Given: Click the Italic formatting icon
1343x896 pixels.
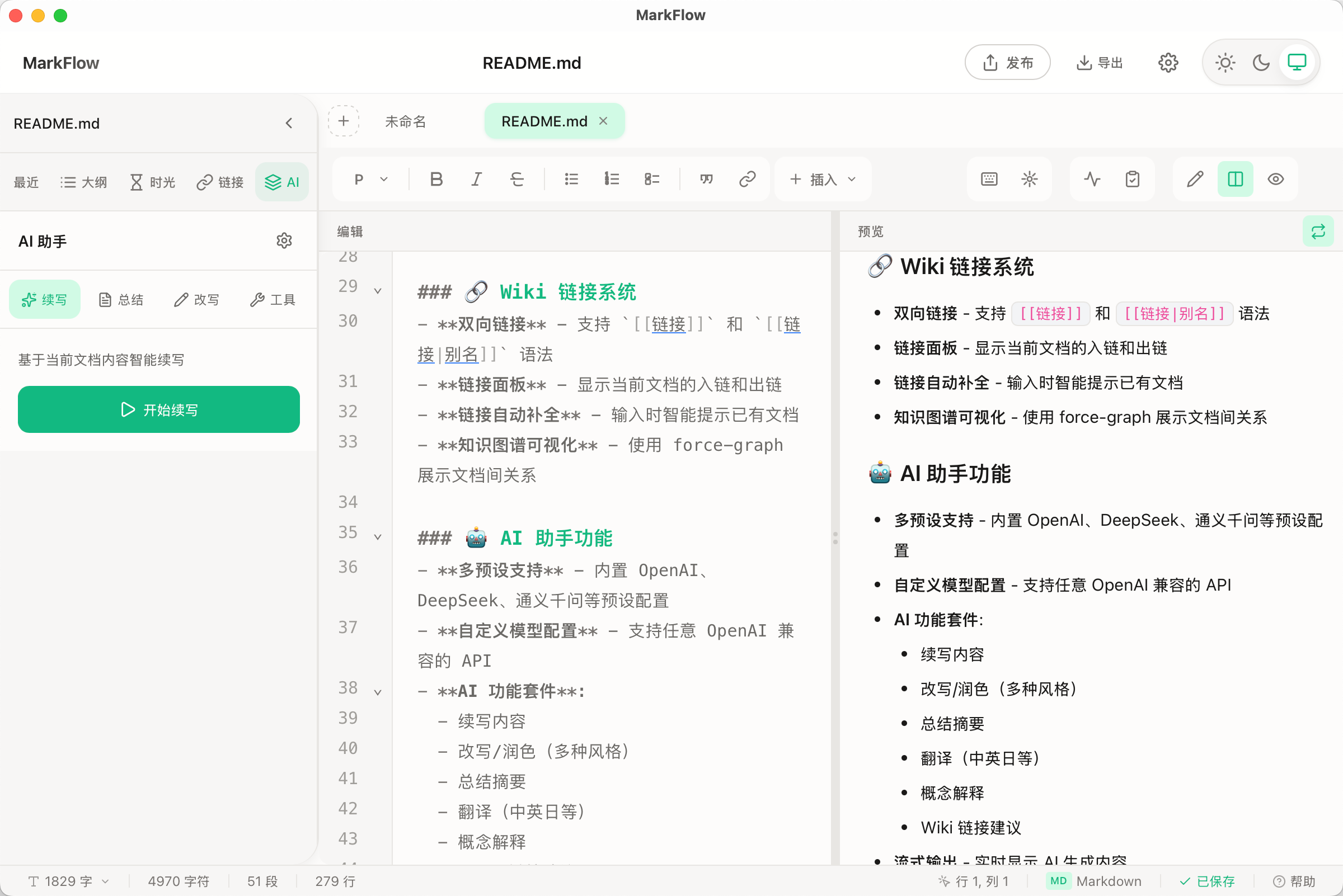Looking at the screenshot, I should coord(476,180).
